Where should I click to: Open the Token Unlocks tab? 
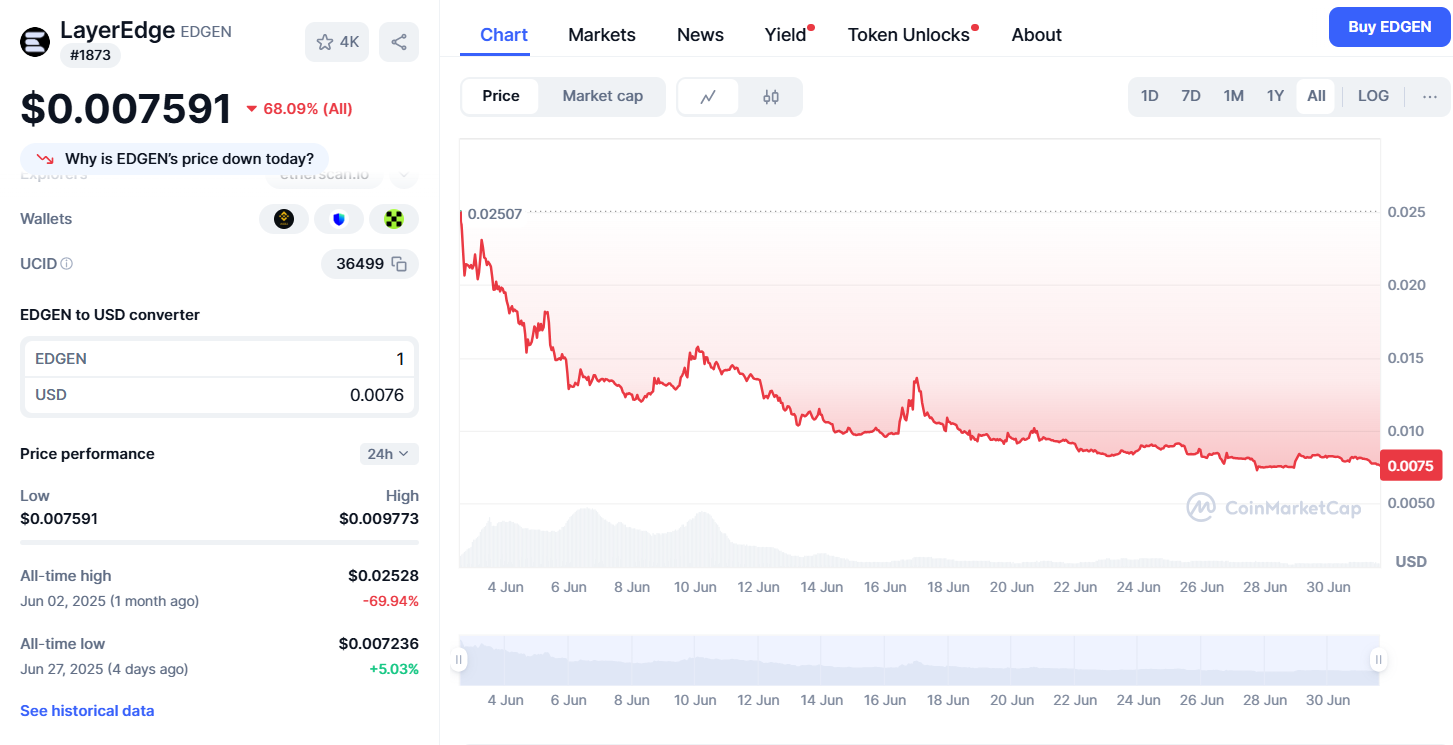pyautogui.click(x=909, y=35)
